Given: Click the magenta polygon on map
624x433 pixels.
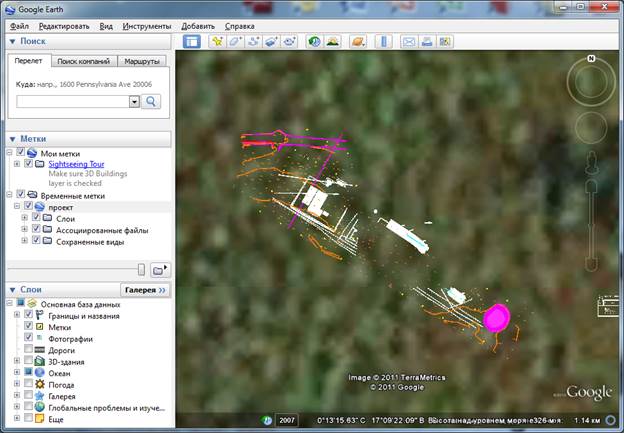Looking at the screenshot, I should point(496,318).
